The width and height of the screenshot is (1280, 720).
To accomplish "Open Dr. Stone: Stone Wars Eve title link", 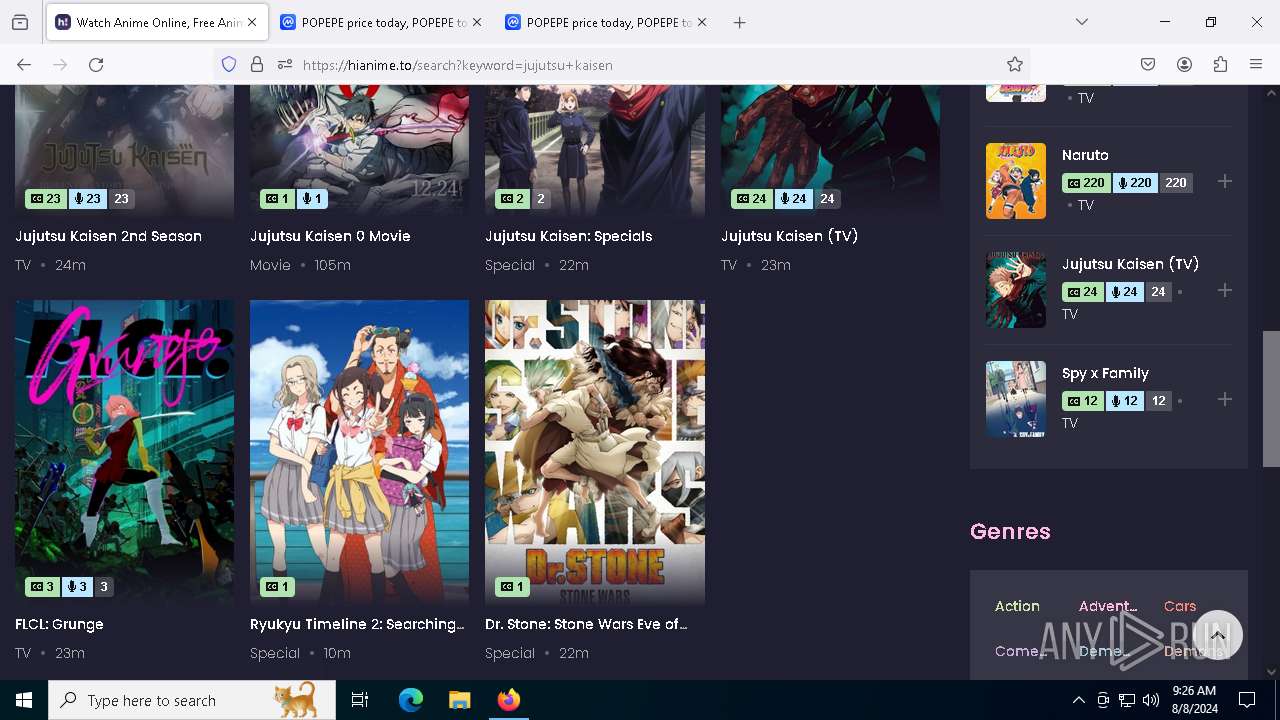I will tap(586, 625).
